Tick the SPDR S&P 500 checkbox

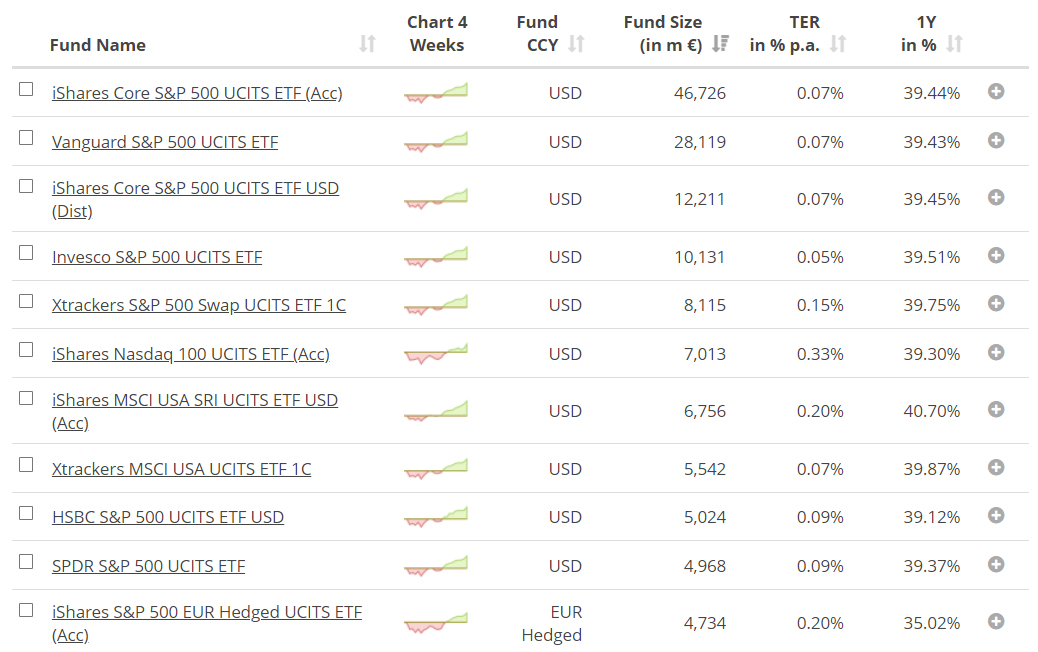[26, 562]
